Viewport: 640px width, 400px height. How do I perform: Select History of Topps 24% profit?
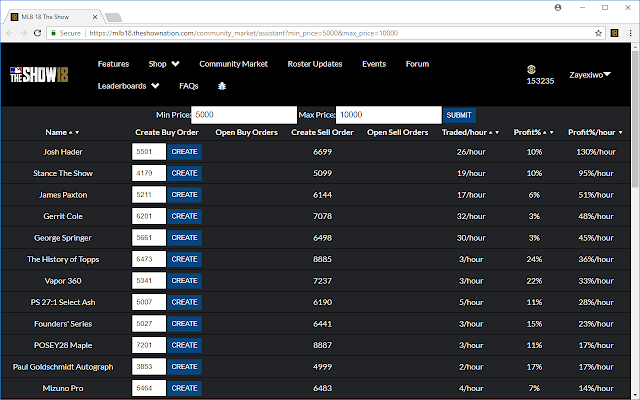pos(534,259)
